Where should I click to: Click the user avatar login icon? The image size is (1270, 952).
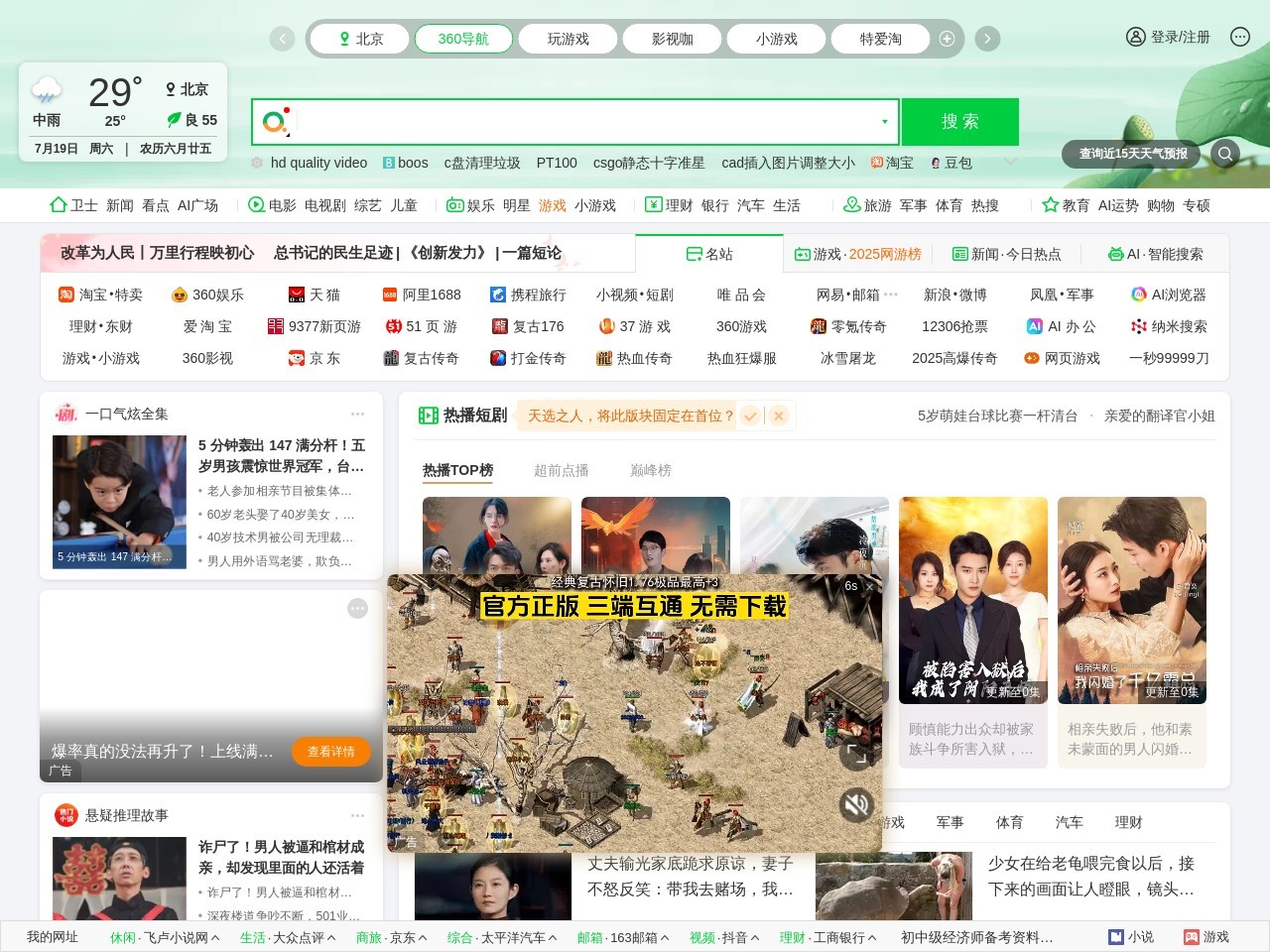click(1136, 37)
